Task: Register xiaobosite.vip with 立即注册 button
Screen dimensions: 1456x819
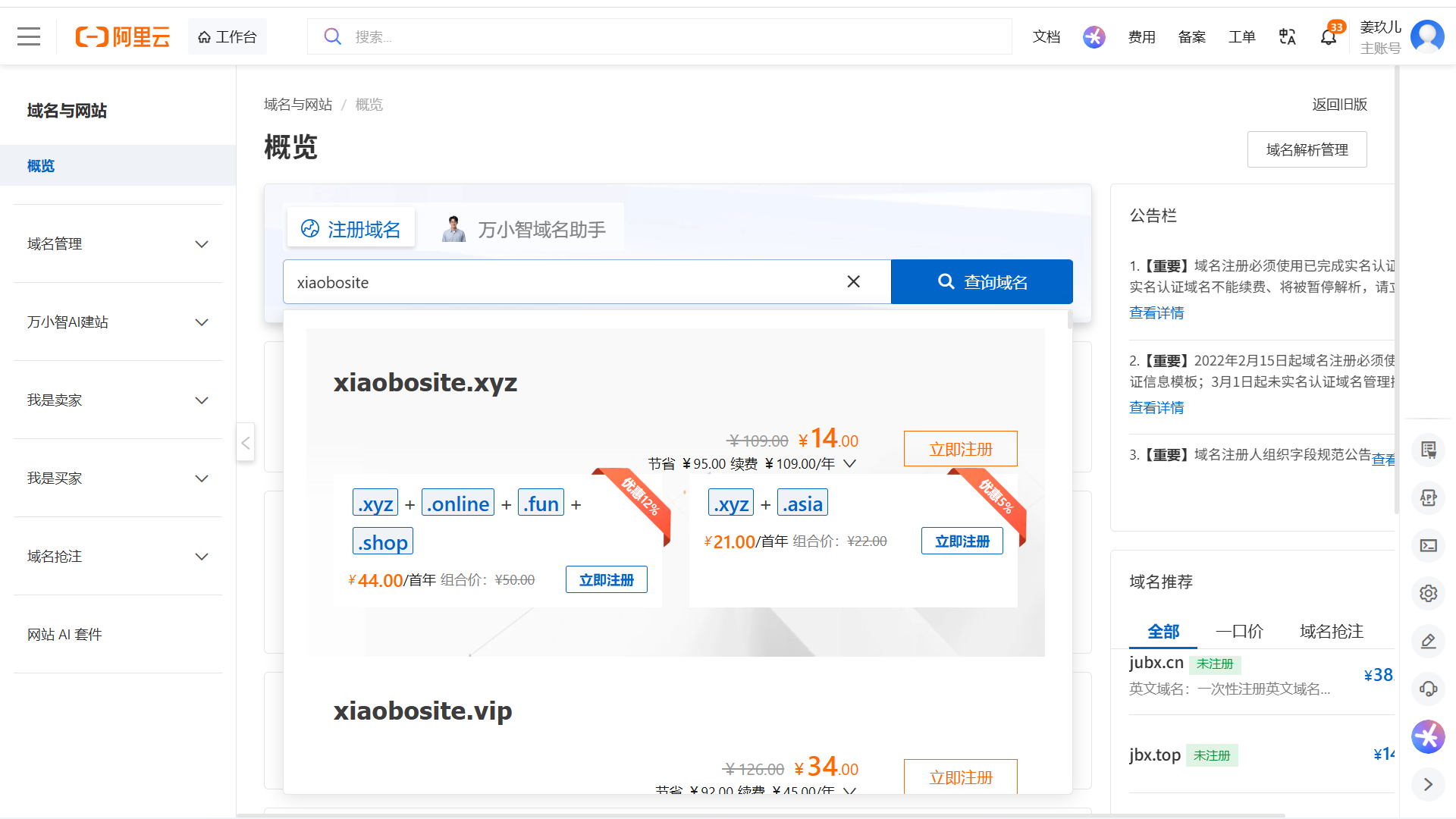Action: pyautogui.click(x=961, y=777)
